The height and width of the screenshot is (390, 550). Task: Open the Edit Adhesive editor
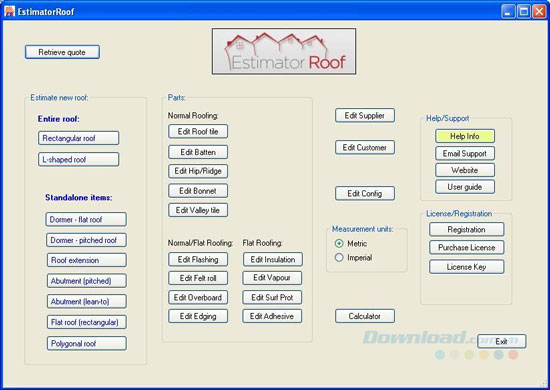coord(272,316)
